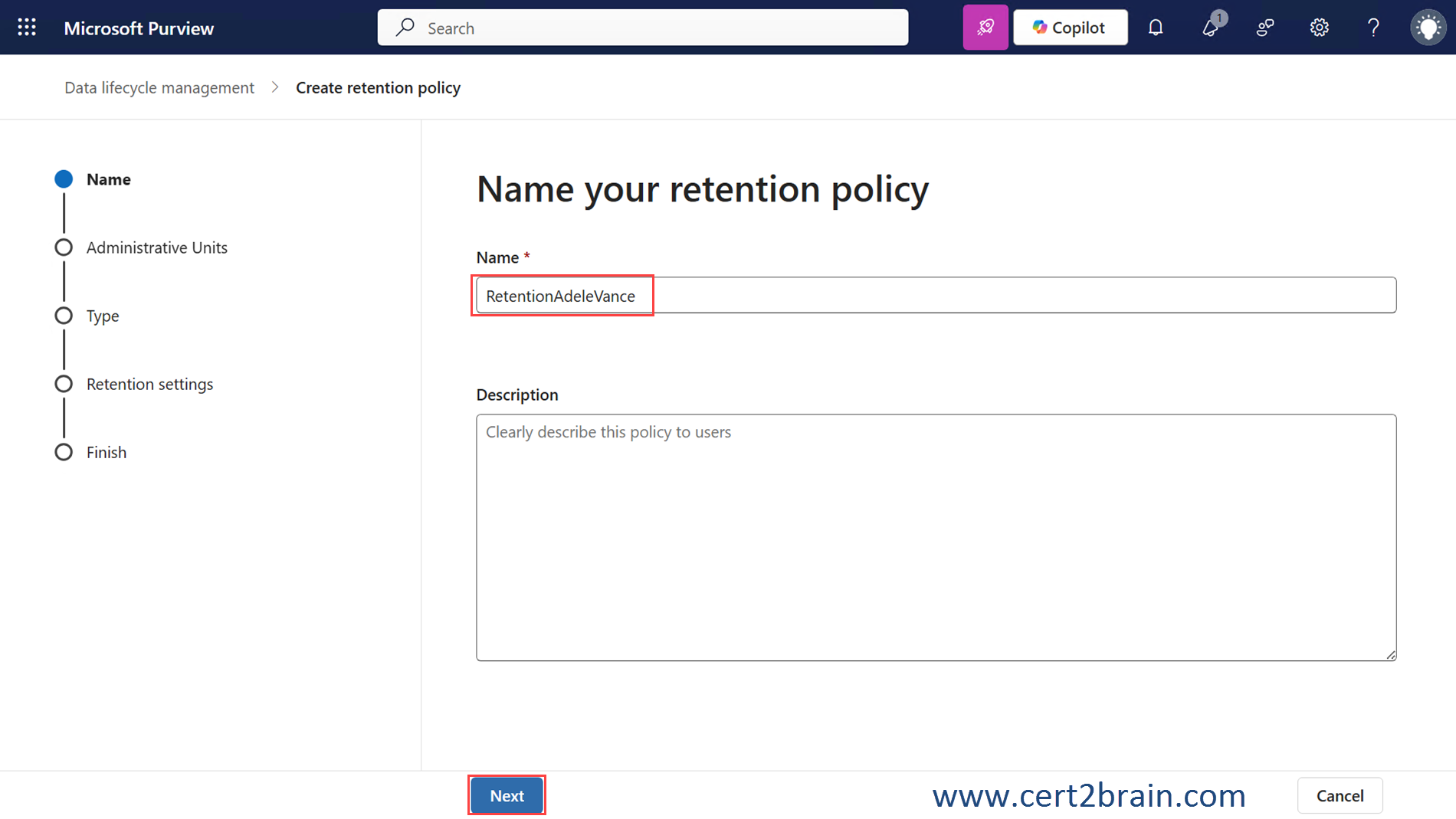Select the Name step circle
1456x819 pixels.
tap(64, 179)
